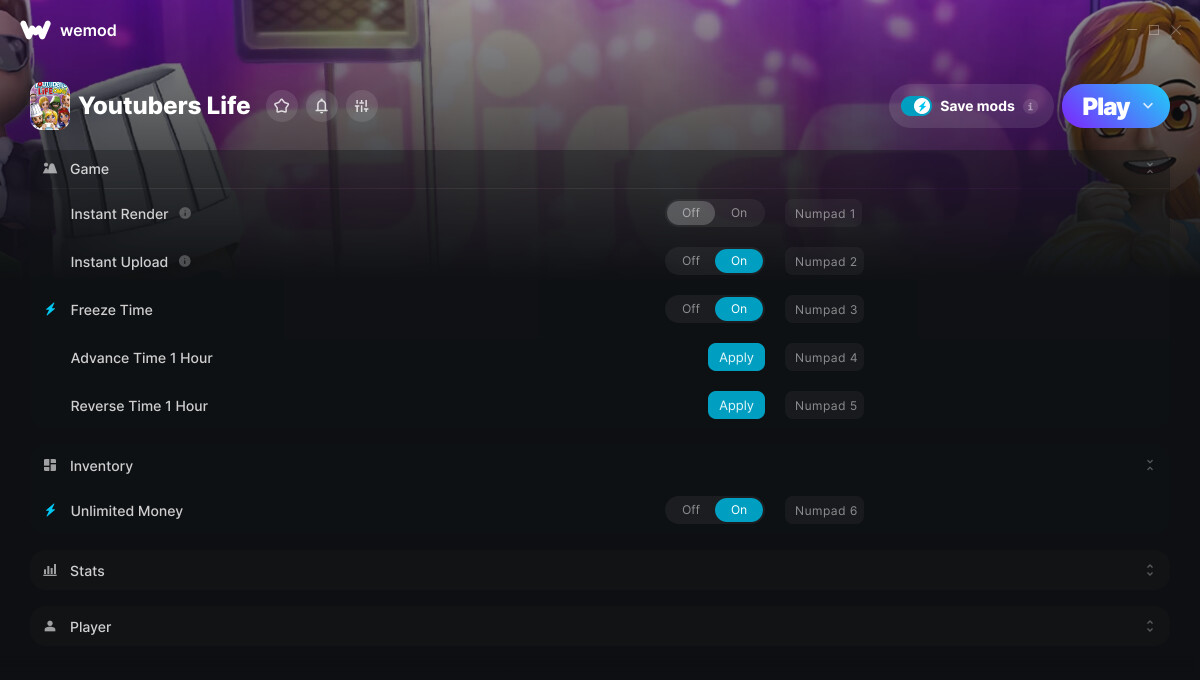Apply Reverse Time 1 Hour
The width and height of the screenshot is (1200, 680).
pyautogui.click(x=736, y=405)
